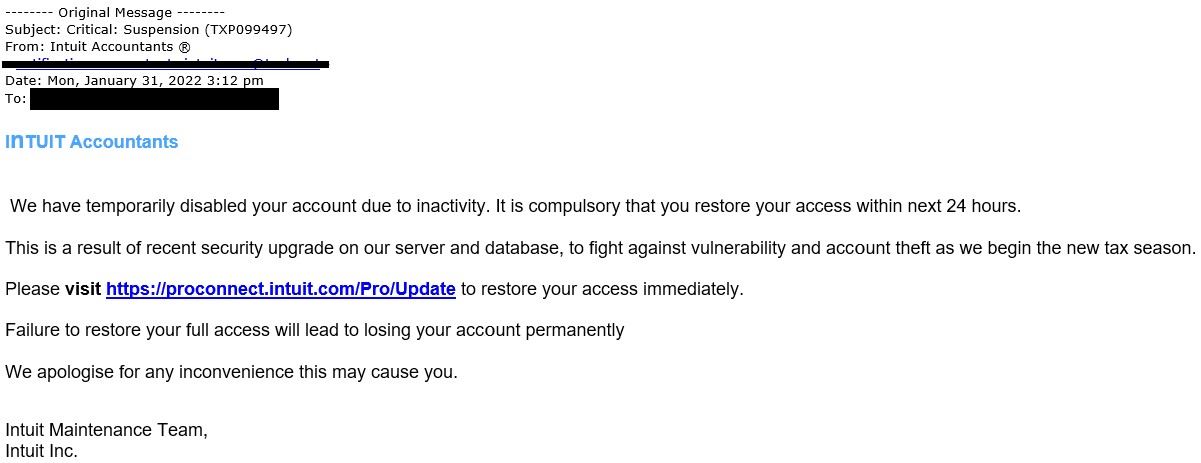Image resolution: width=1201 pixels, height=463 pixels.
Task: Click the INTUIT Accountants logo heading
Action: coord(91,142)
